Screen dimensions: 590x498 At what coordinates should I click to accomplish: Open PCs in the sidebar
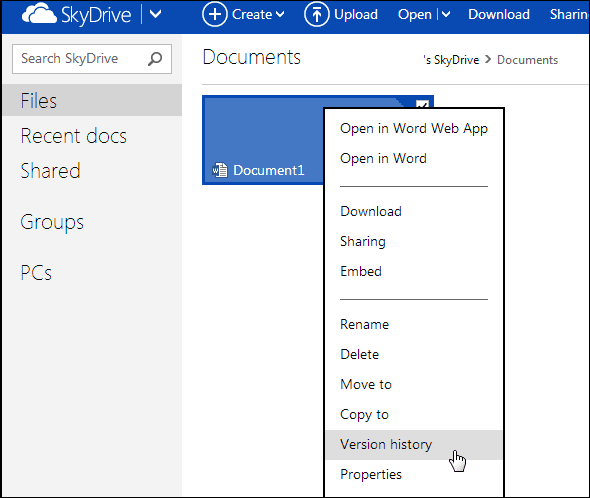pyautogui.click(x=36, y=273)
